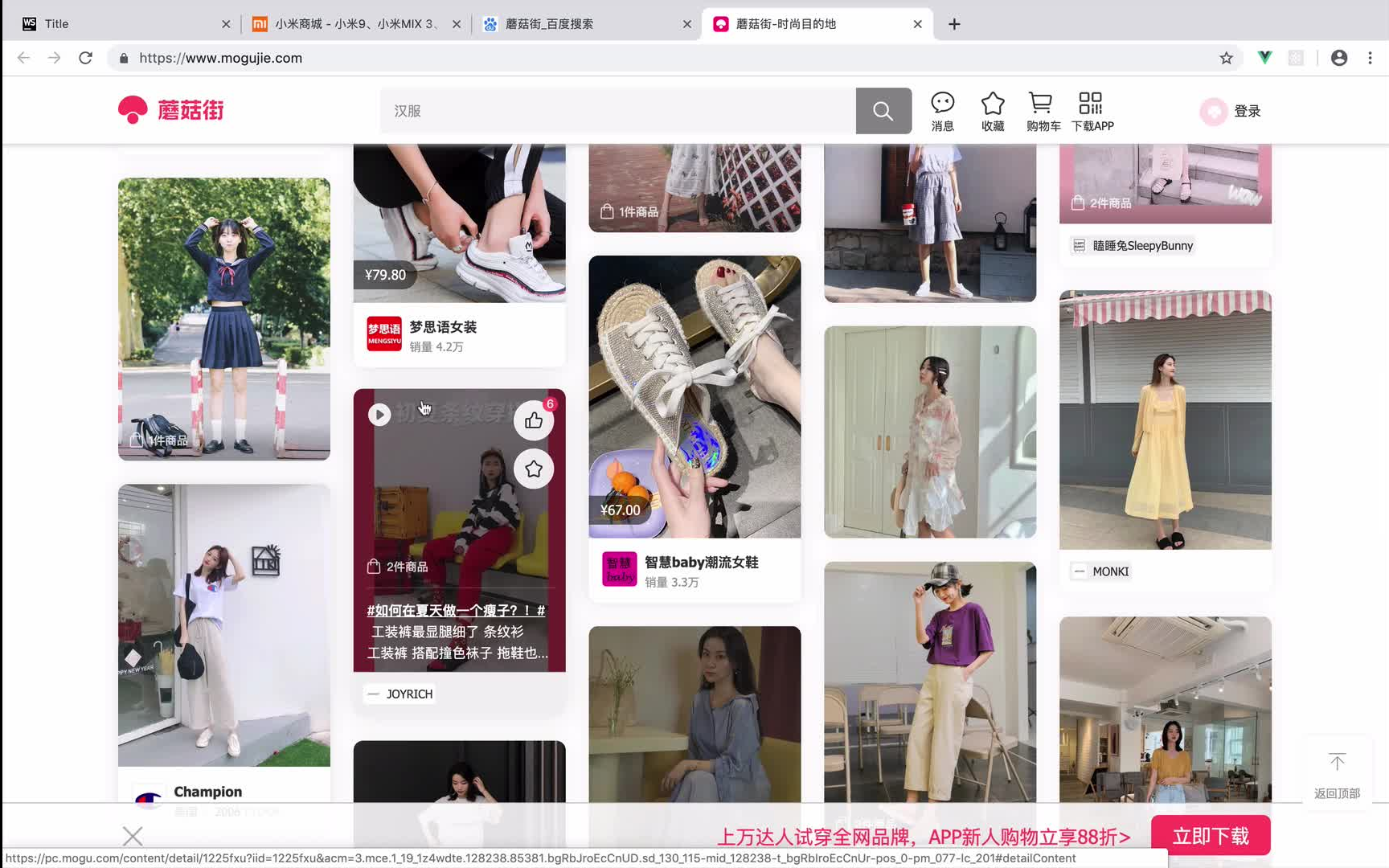Screen dimensions: 1389x868
Task: Click the 登录 login link
Action: coord(1247,111)
